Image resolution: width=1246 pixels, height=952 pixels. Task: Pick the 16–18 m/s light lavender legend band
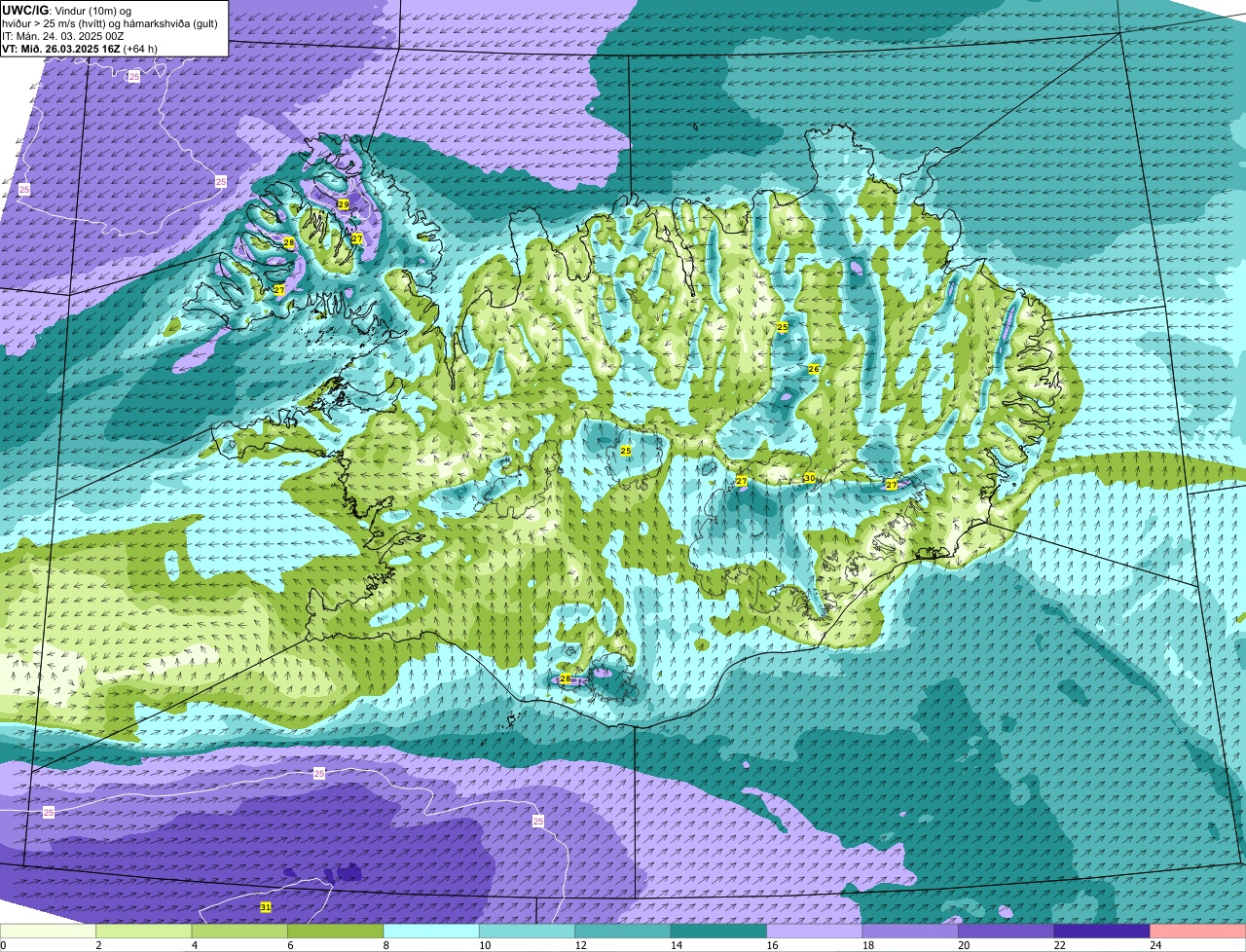point(815,931)
